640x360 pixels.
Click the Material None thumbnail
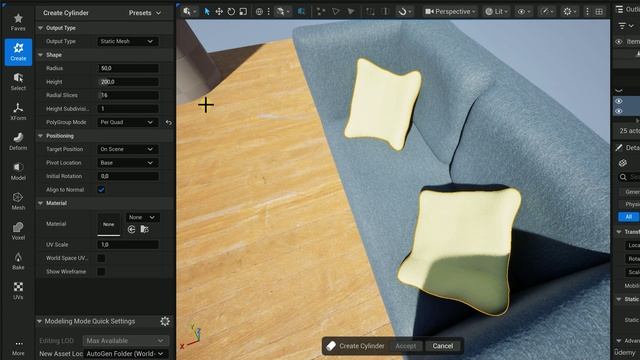(x=109, y=224)
